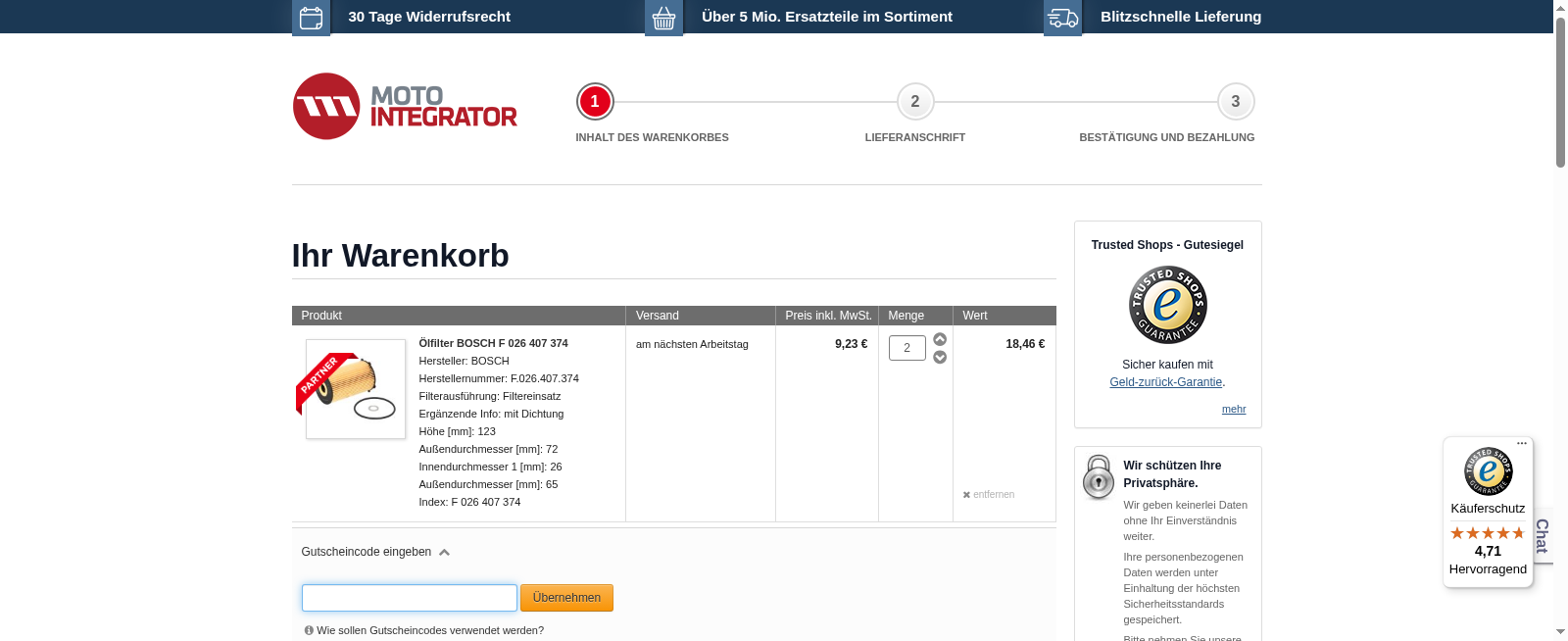
Task: Click the padlock privacy icon
Action: pyautogui.click(x=1099, y=477)
